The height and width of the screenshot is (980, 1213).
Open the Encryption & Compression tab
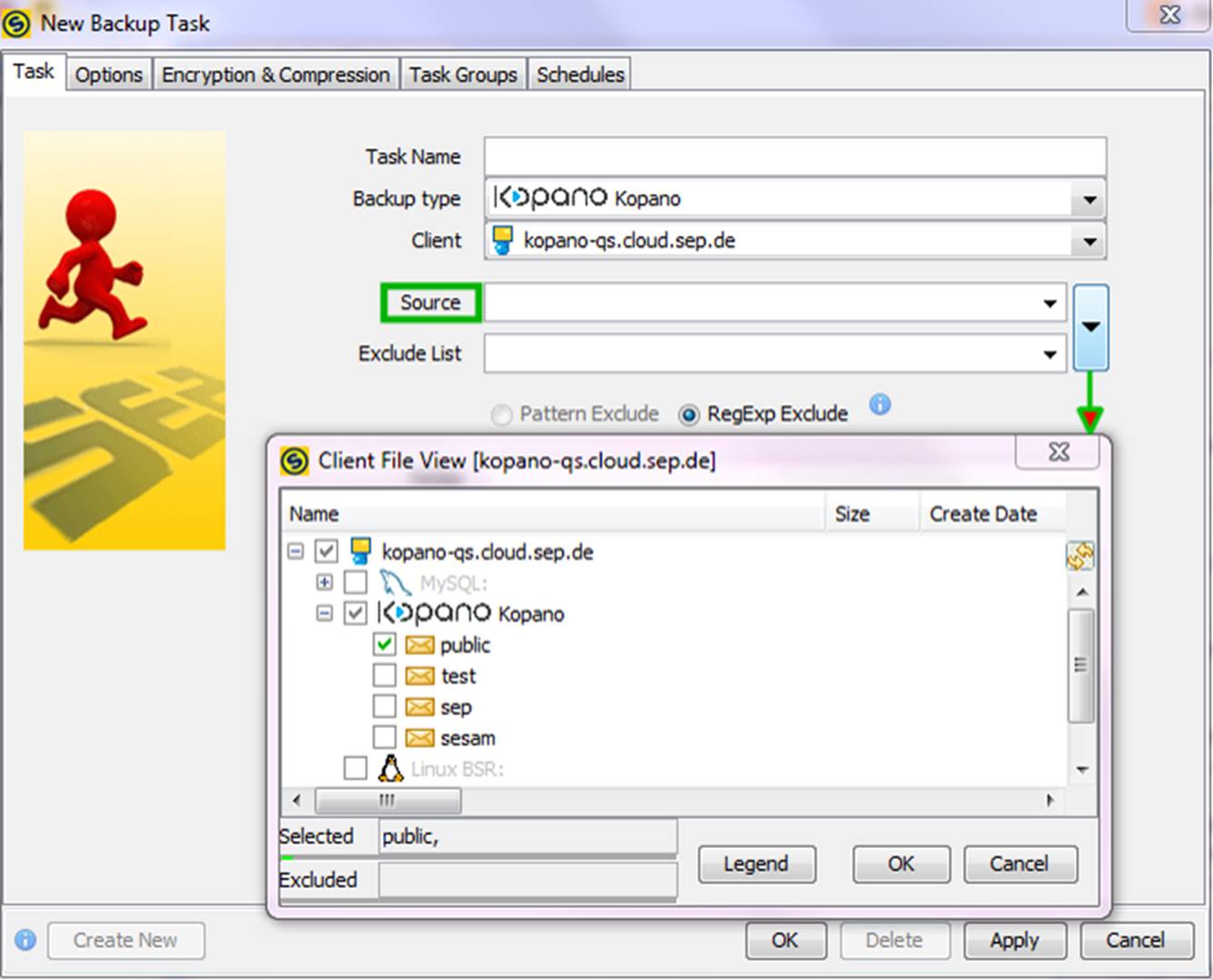(276, 75)
